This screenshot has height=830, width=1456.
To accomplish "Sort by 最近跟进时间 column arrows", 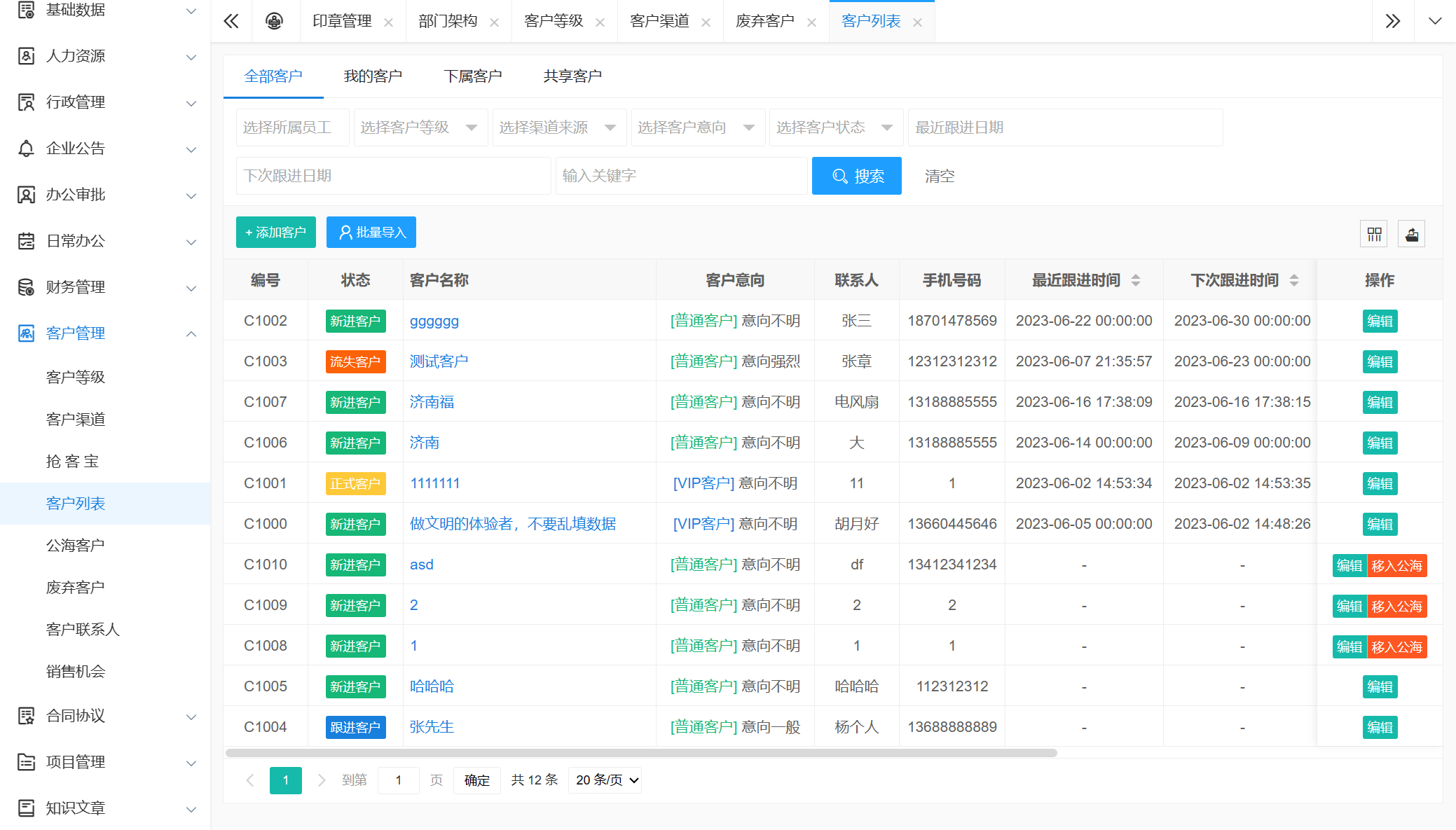I will click(1136, 280).
